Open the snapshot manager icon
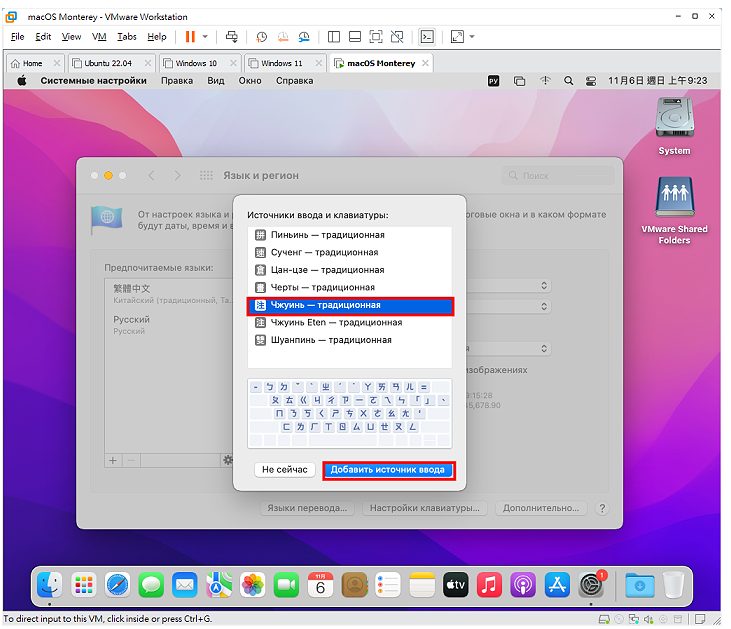Screen dimensions: 731x629 point(304,37)
